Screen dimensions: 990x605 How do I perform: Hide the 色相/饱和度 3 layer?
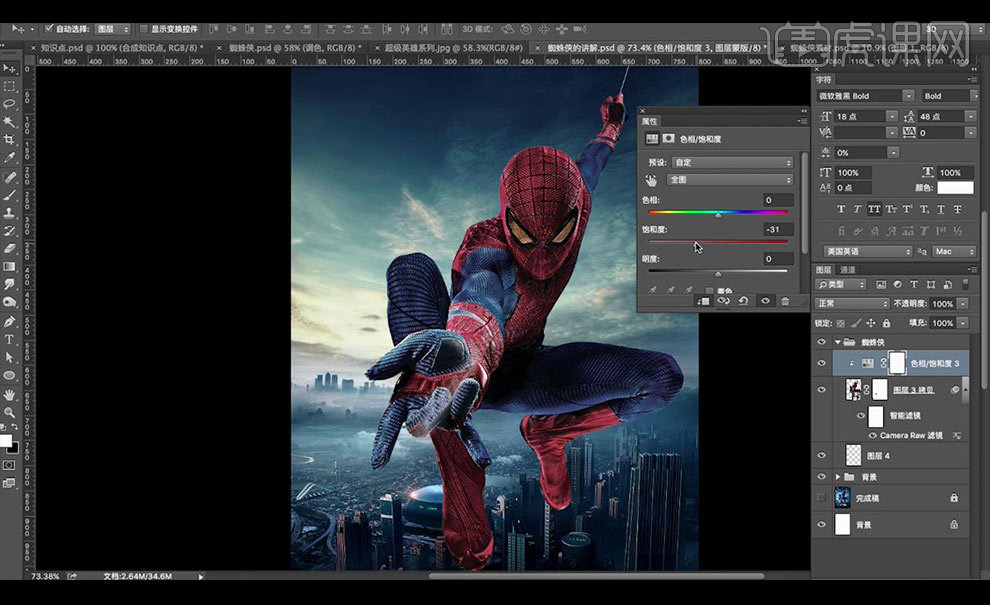click(x=821, y=363)
